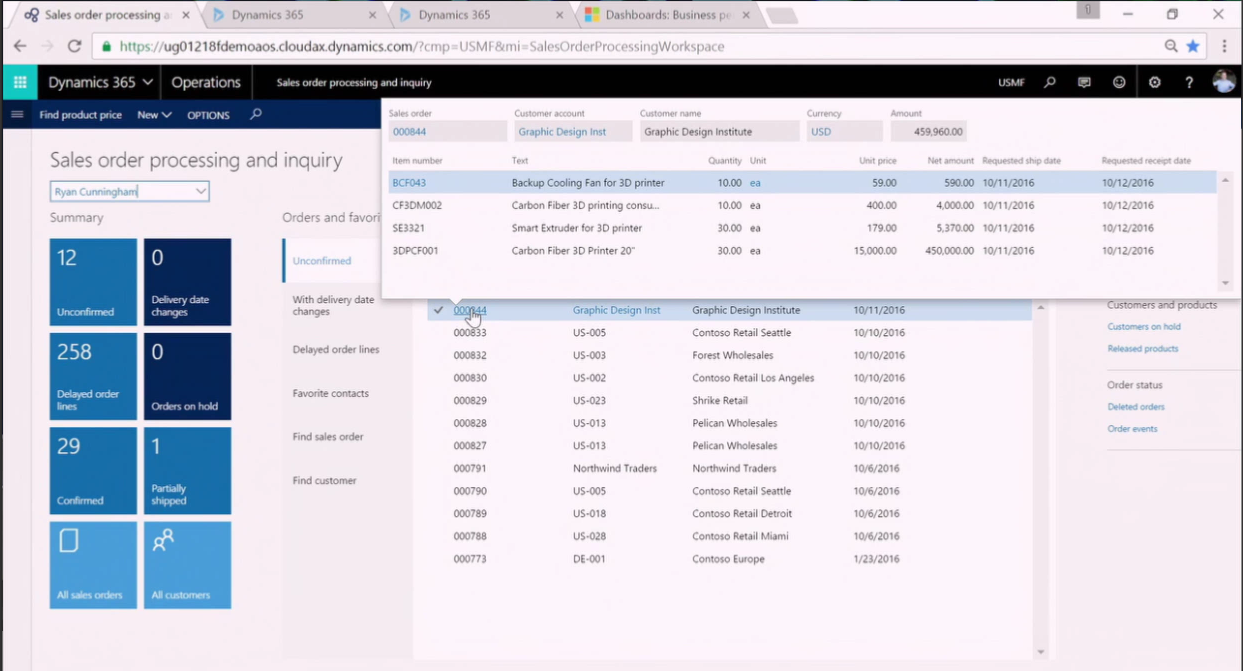Viewport: 1243px width, 671px height.
Task: Open the Operations module menu
Action: [x=206, y=82]
